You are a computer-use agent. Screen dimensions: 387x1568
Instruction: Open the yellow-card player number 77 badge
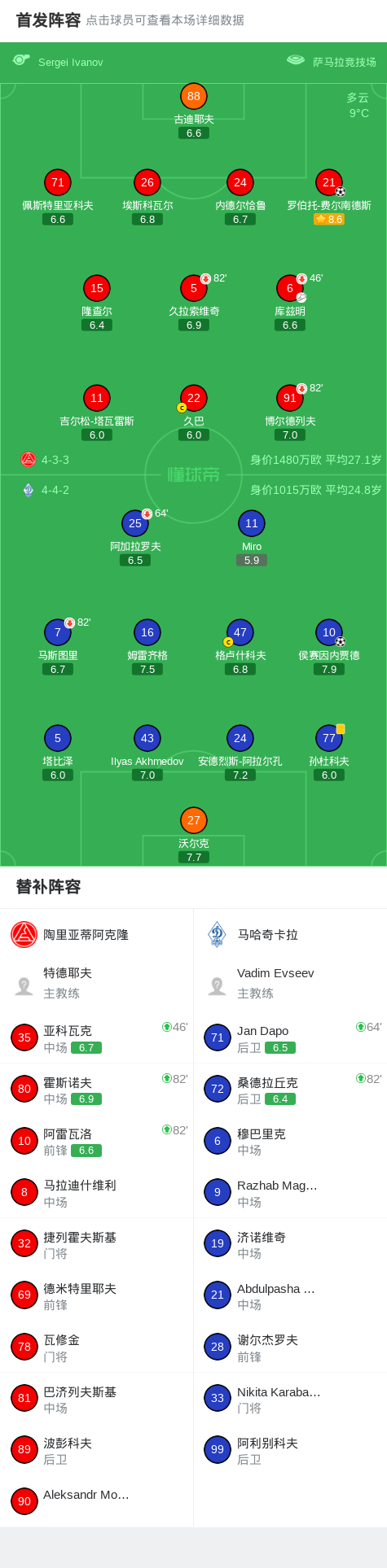point(329,738)
